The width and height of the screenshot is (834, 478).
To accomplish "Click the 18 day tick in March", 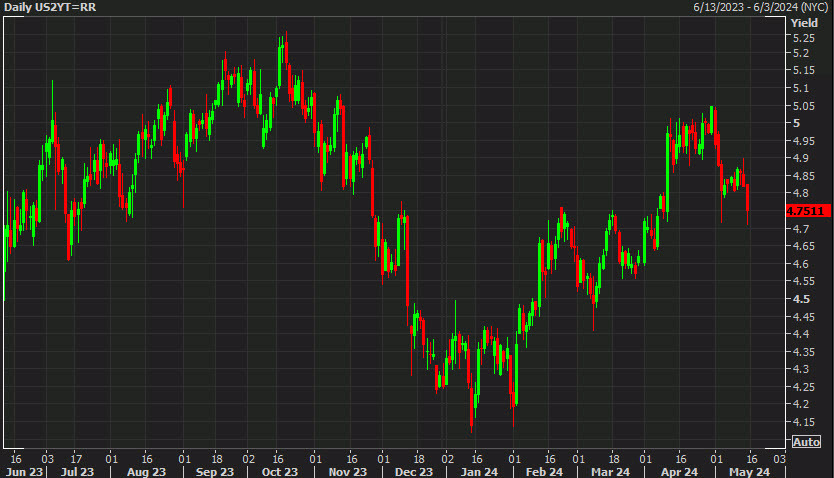I will pos(613,459).
